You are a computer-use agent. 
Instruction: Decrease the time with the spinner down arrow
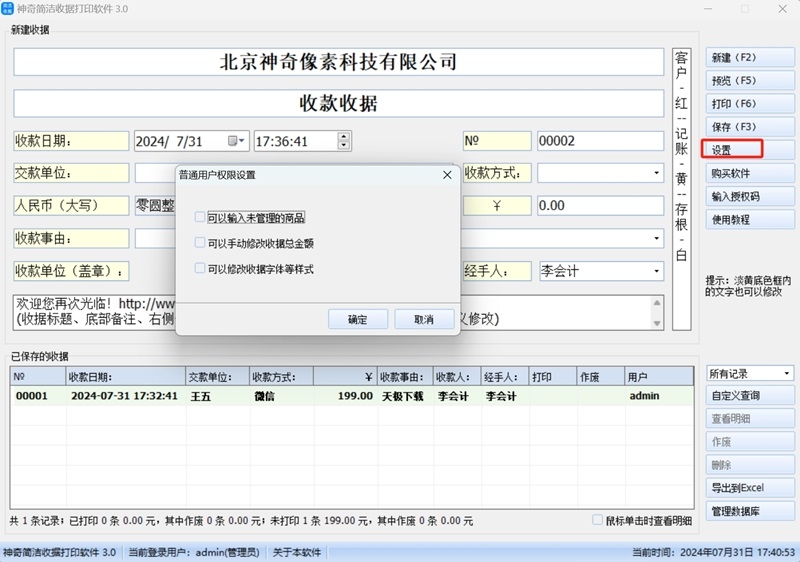(344, 145)
